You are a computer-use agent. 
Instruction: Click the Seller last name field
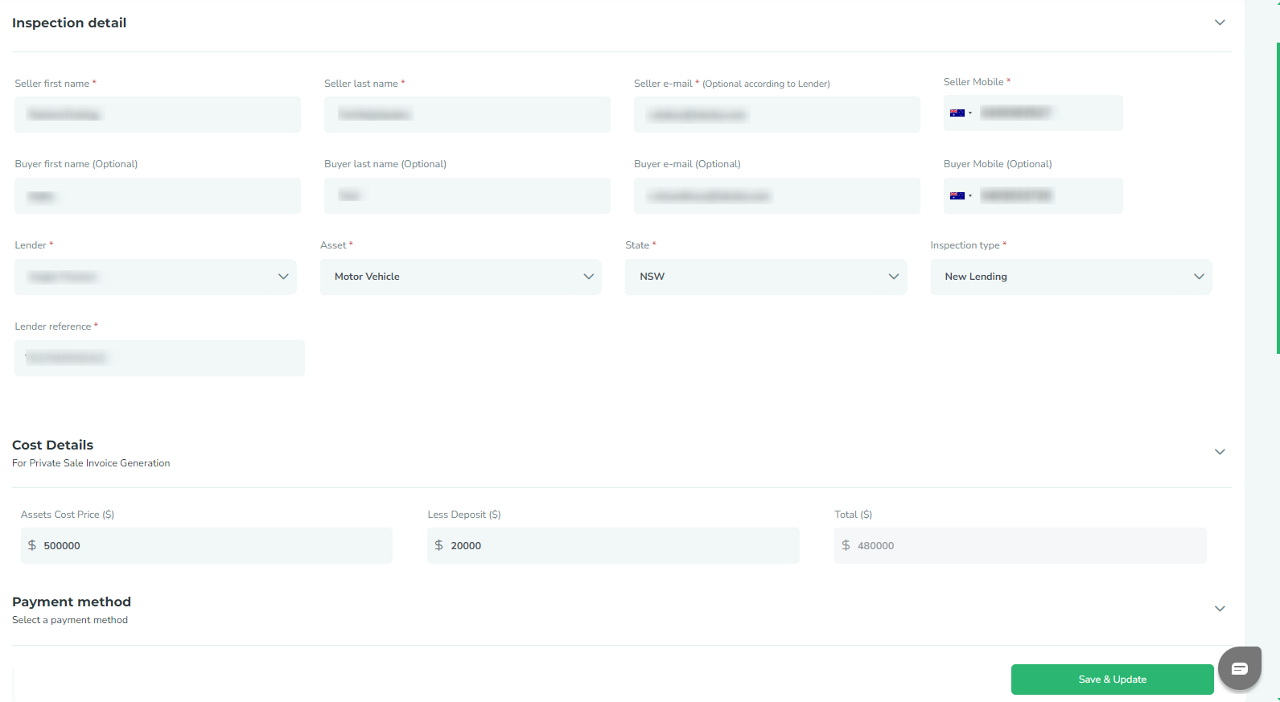point(467,115)
